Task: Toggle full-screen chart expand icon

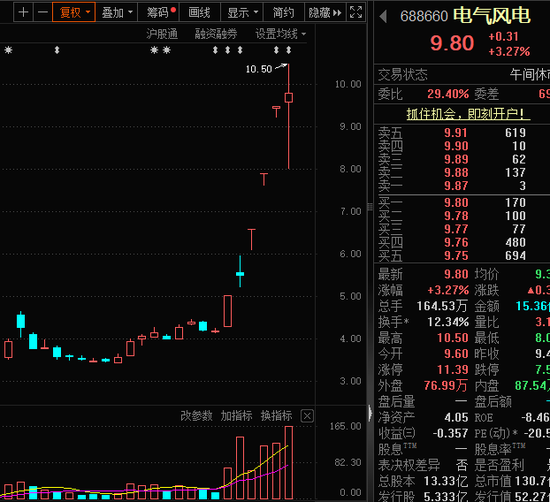Action: [356, 13]
